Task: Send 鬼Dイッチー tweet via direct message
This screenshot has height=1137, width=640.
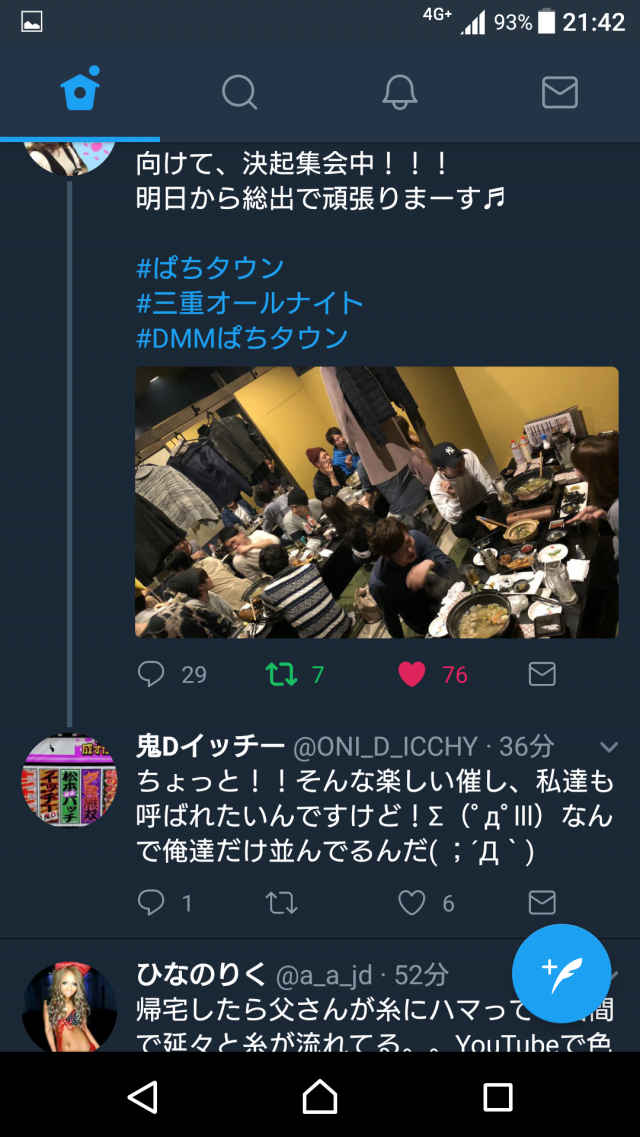Action: tap(542, 903)
